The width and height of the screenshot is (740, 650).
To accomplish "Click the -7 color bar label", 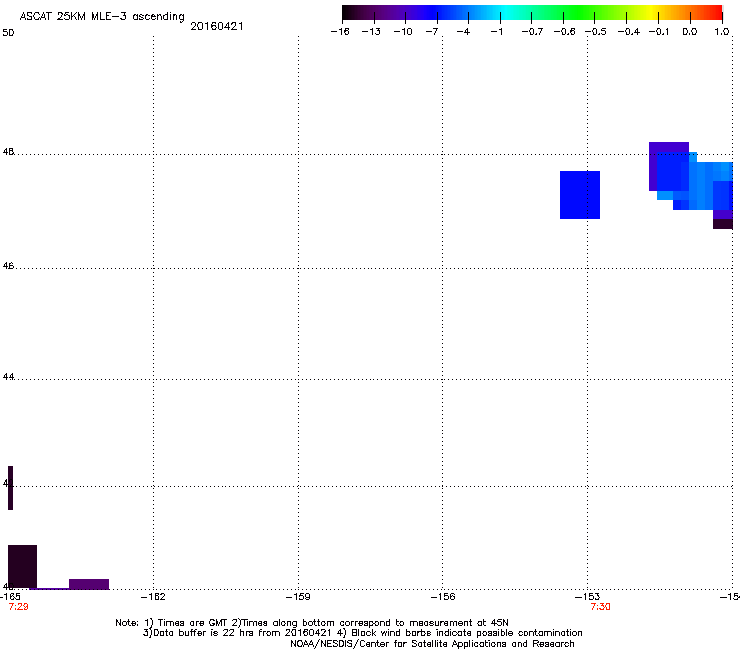I will point(432,32).
